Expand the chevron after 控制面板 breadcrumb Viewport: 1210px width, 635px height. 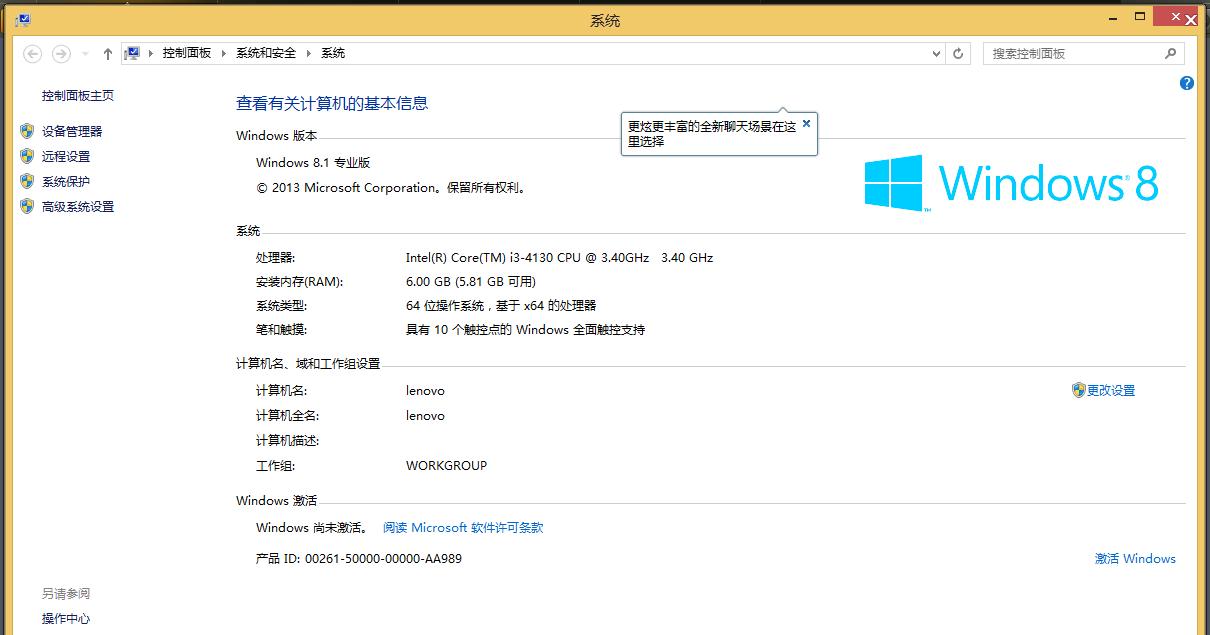tap(224, 53)
